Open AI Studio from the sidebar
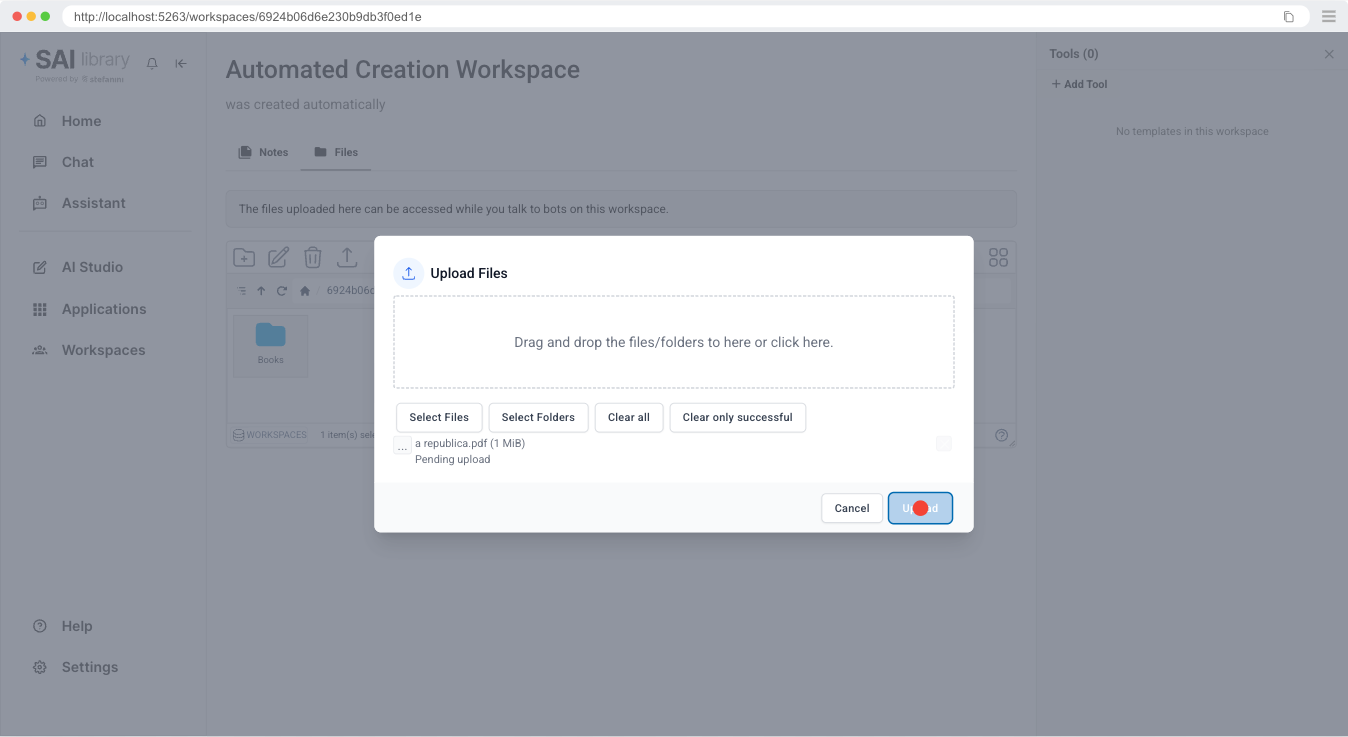This screenshot has height=737, width=1348. [x=92, y=267]
